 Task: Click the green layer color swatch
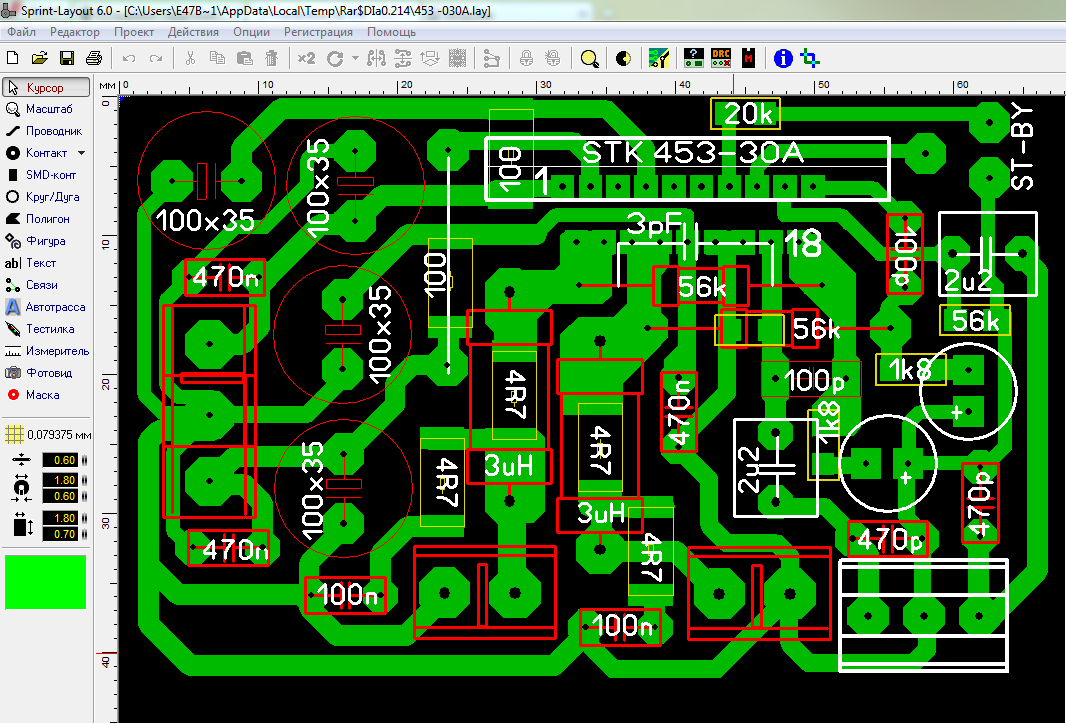pyautogui.click(x=46, y=582)
